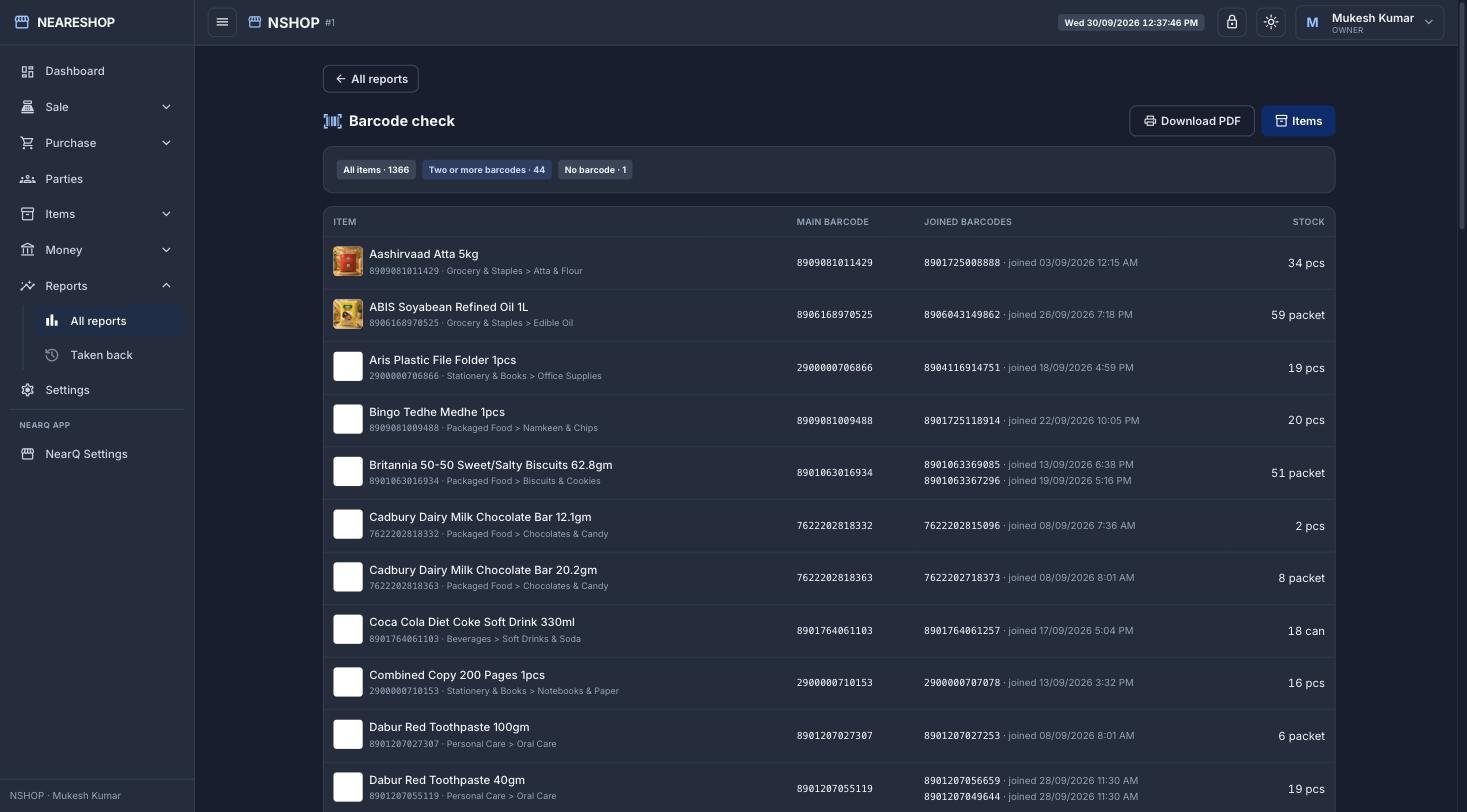Filter by Two or more barcodes
Viewport: 1467px width, 812px height.
(487, 170)
